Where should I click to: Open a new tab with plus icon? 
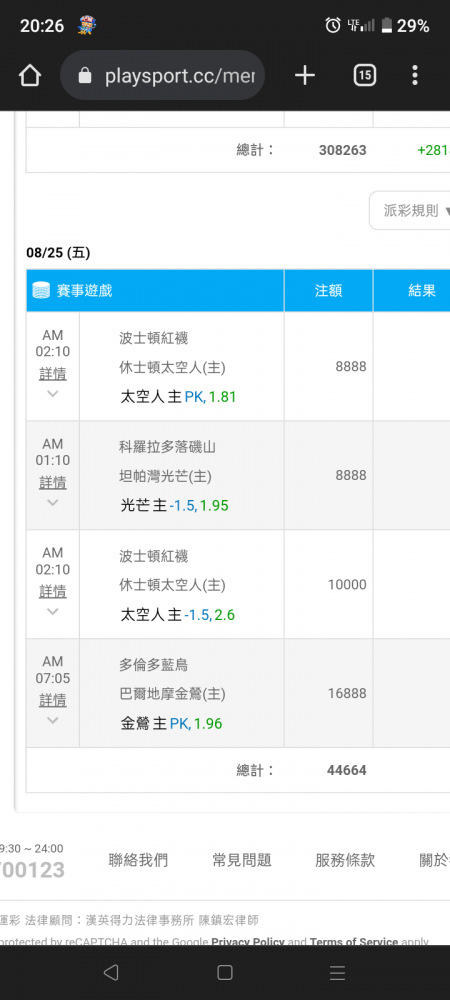[305, 76]
